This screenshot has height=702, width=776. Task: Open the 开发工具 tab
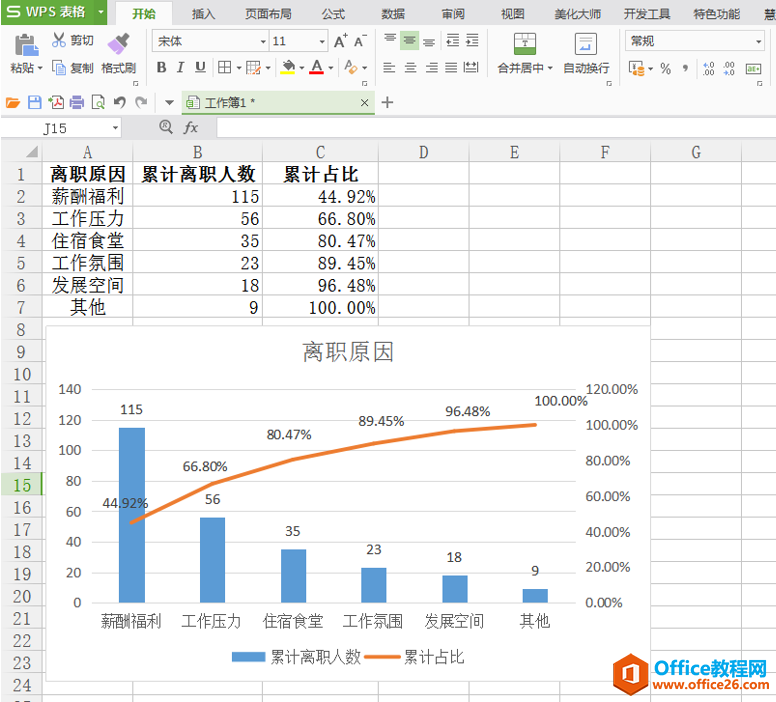pos(647,14)
